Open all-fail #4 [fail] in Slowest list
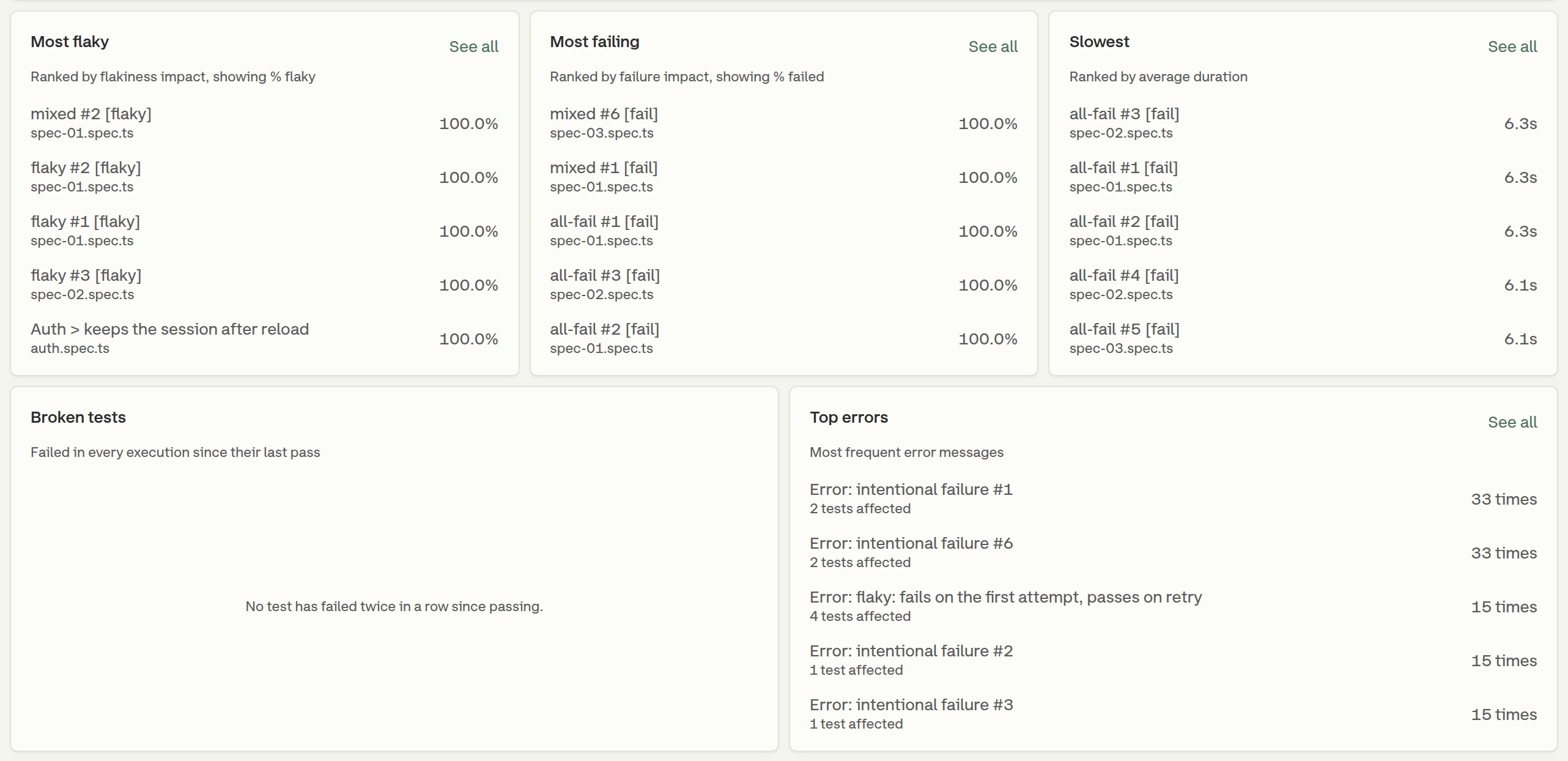 click(x=1303, y=284)
